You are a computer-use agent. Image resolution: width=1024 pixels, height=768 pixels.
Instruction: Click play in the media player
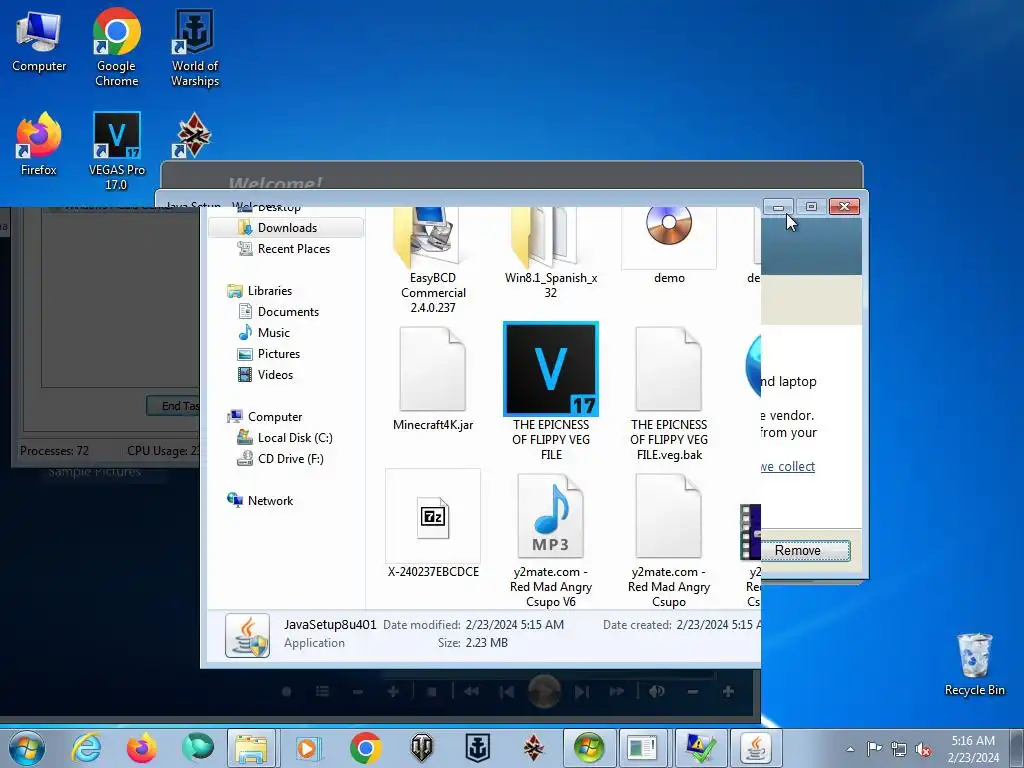click(x=544, y=691)
